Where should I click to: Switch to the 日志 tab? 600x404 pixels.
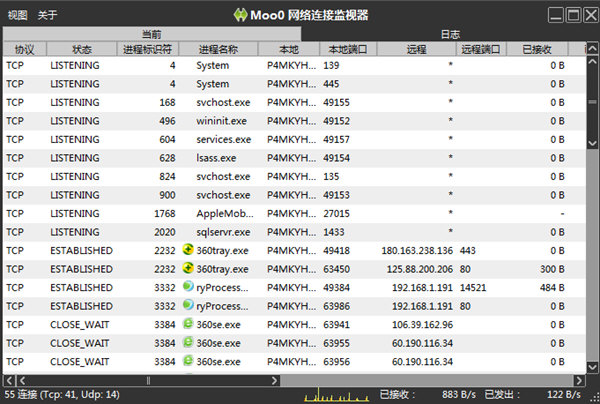[451, 34]
